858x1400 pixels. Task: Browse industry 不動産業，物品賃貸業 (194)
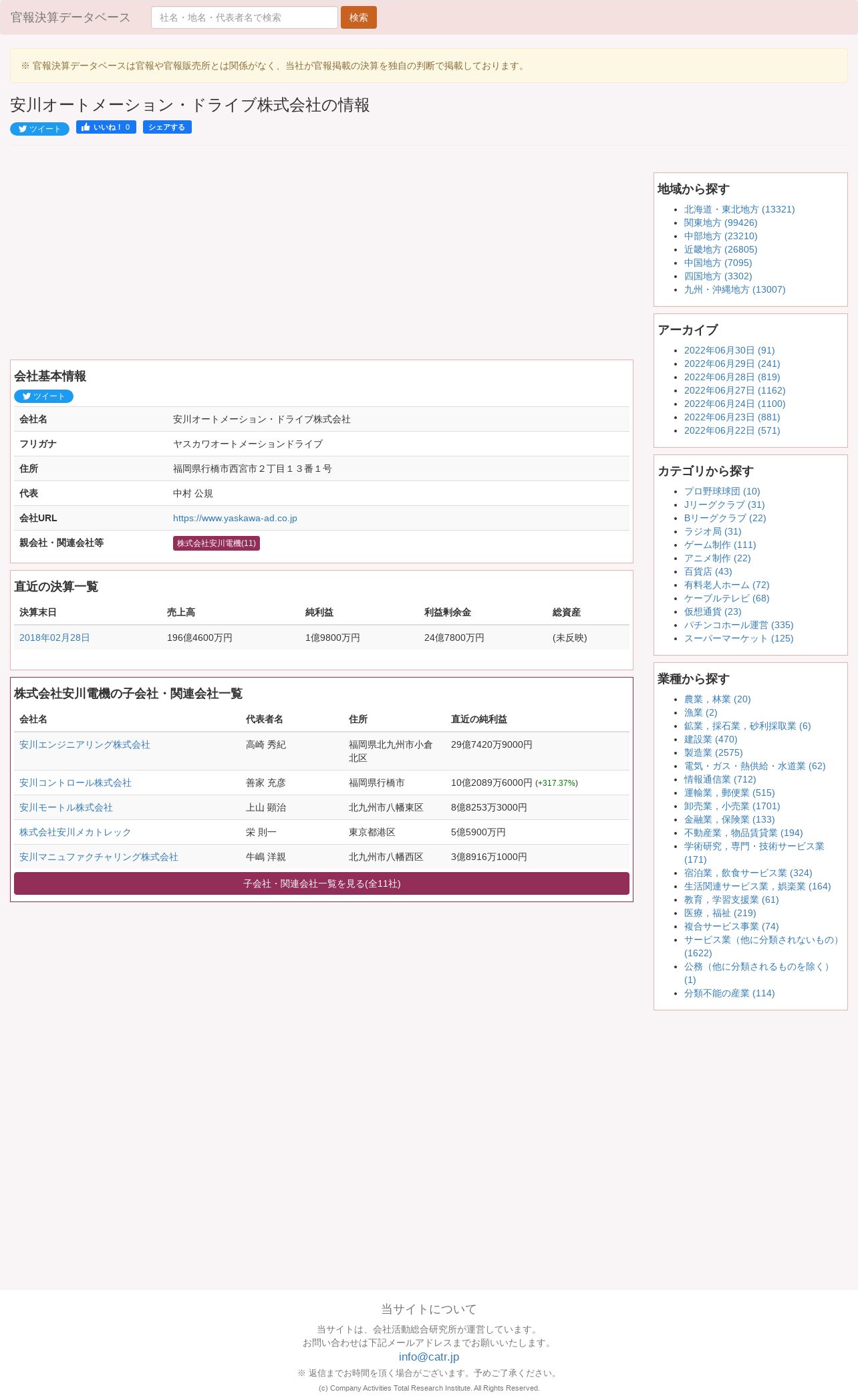click(744, 833)
